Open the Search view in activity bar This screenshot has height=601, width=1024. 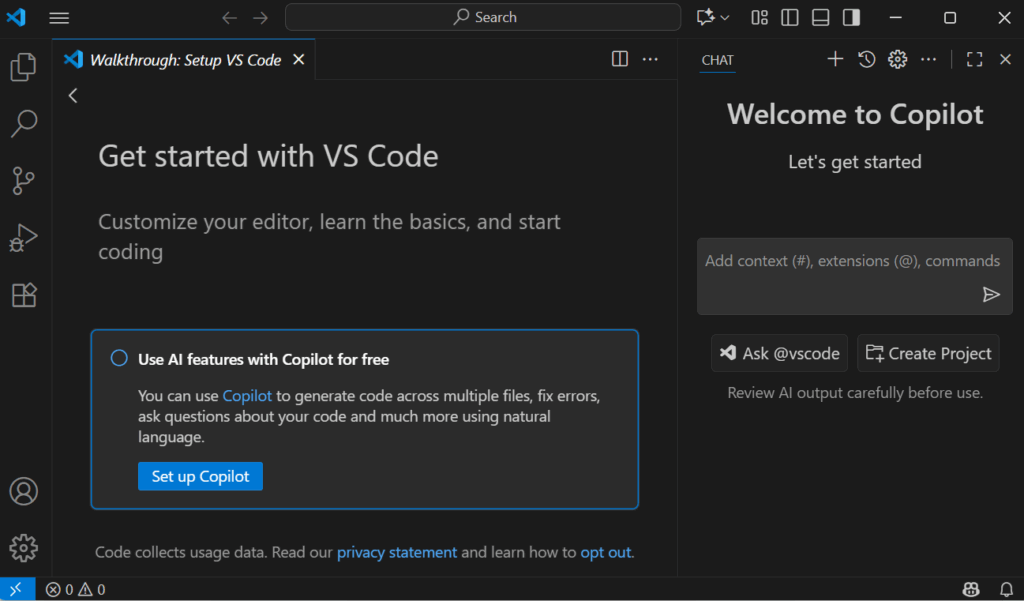23,124
